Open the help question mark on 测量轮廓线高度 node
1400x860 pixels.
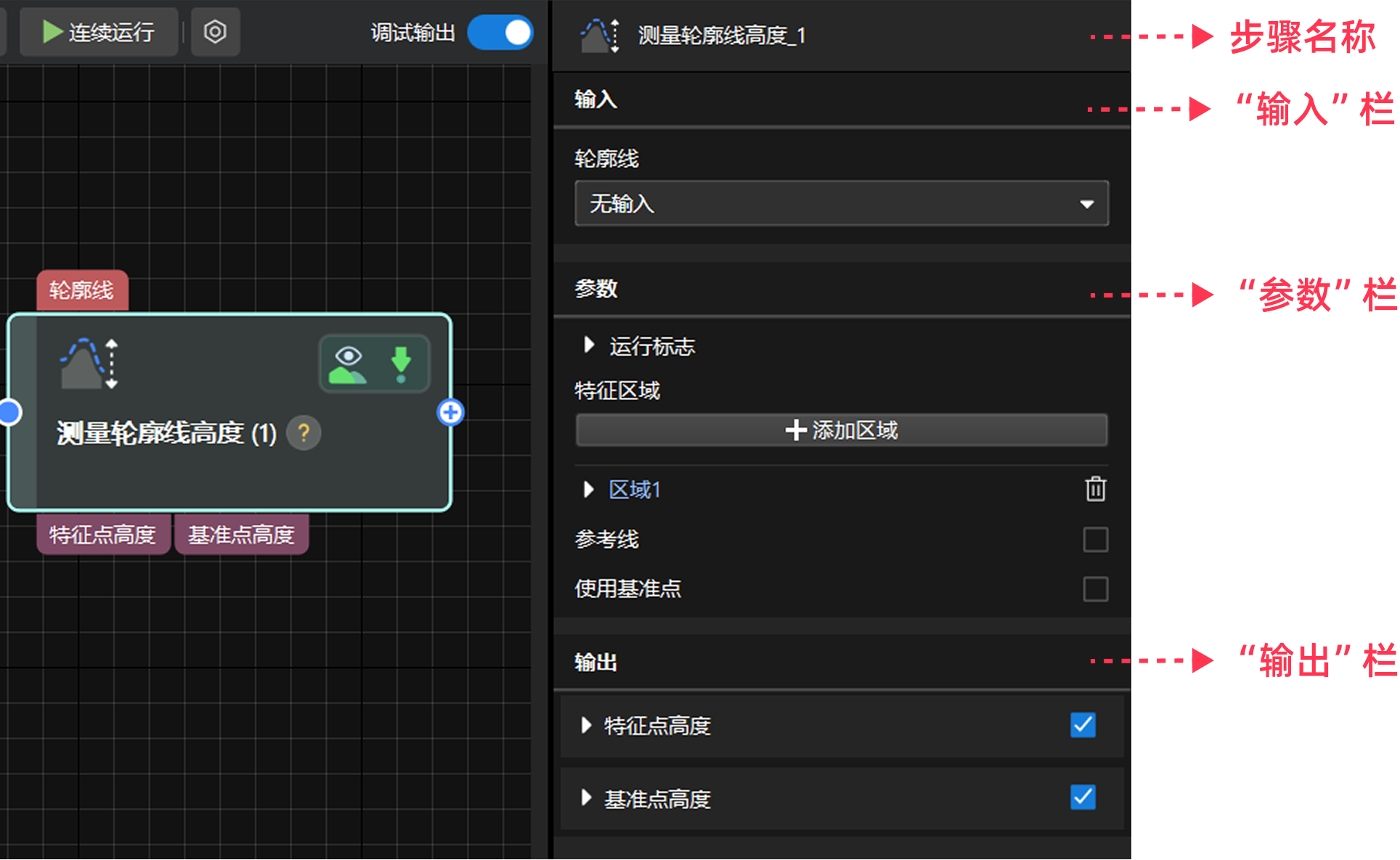pyautogui.click(x=304, y=433)
